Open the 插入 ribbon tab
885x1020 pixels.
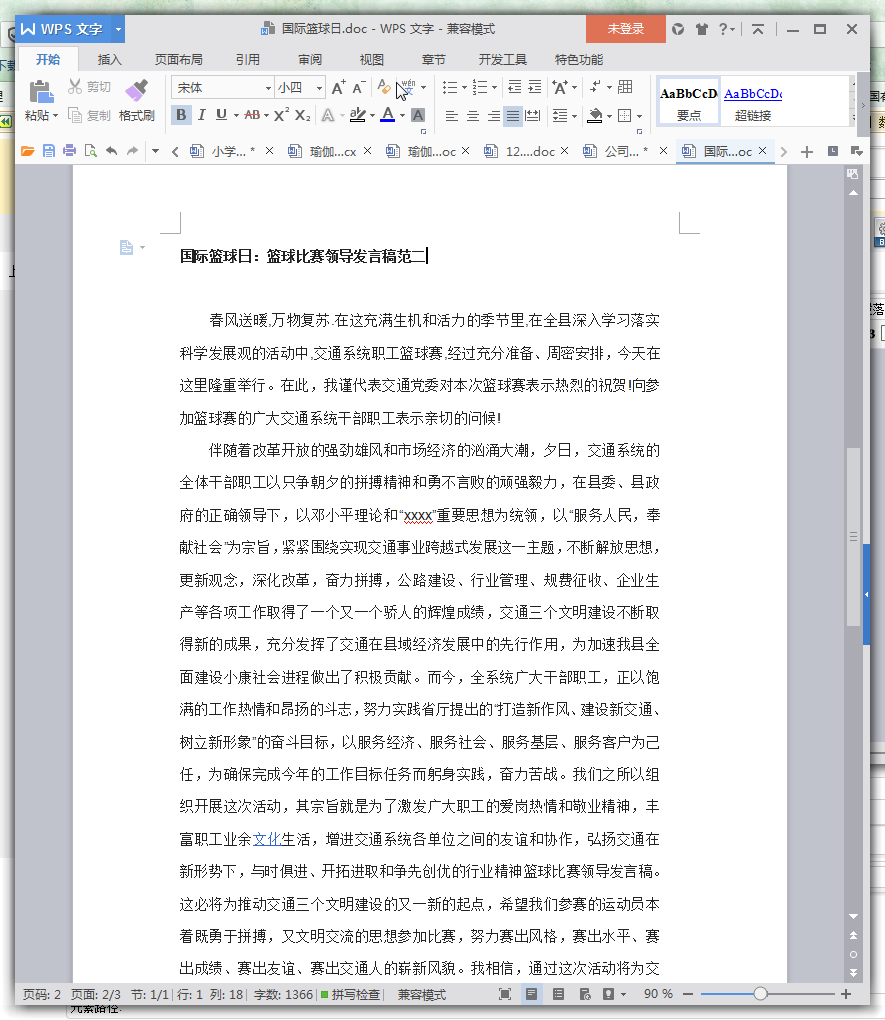109,60
